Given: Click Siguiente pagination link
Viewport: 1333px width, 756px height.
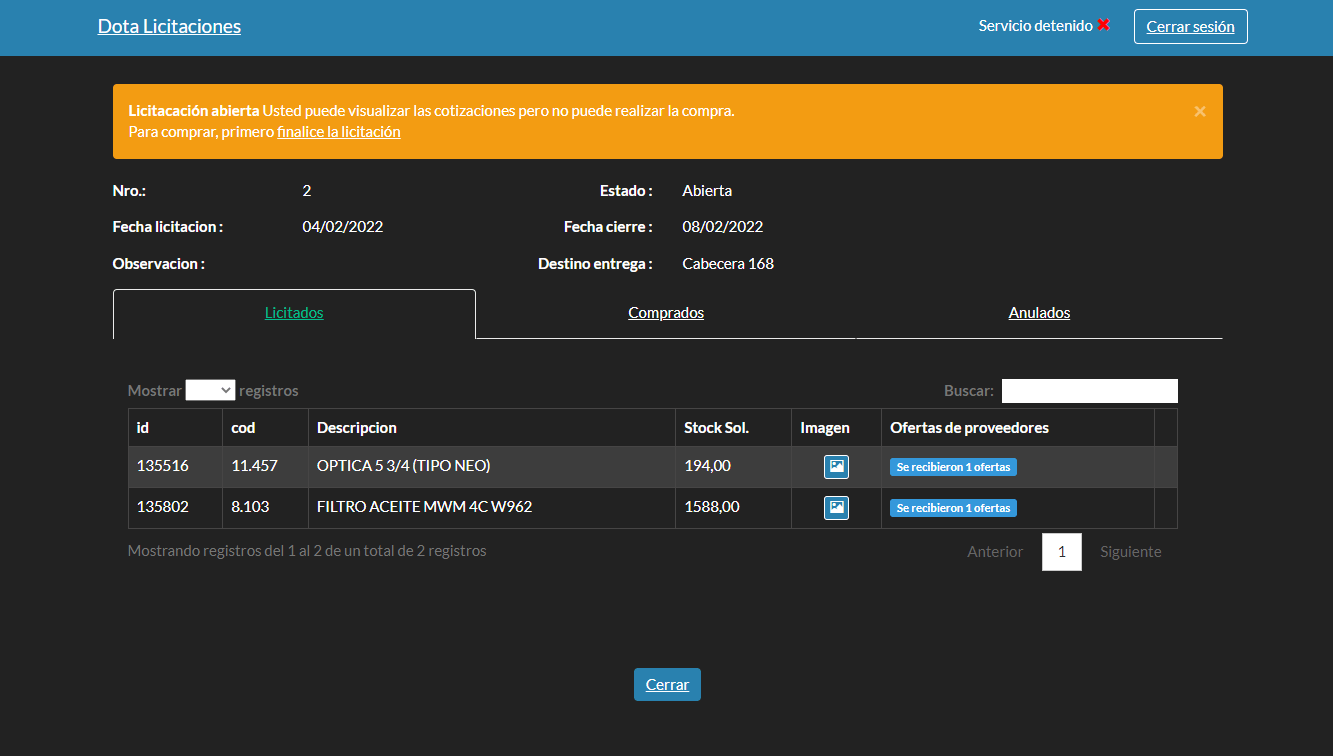Looking at the screenshot, I should (x=1130, y=552).
